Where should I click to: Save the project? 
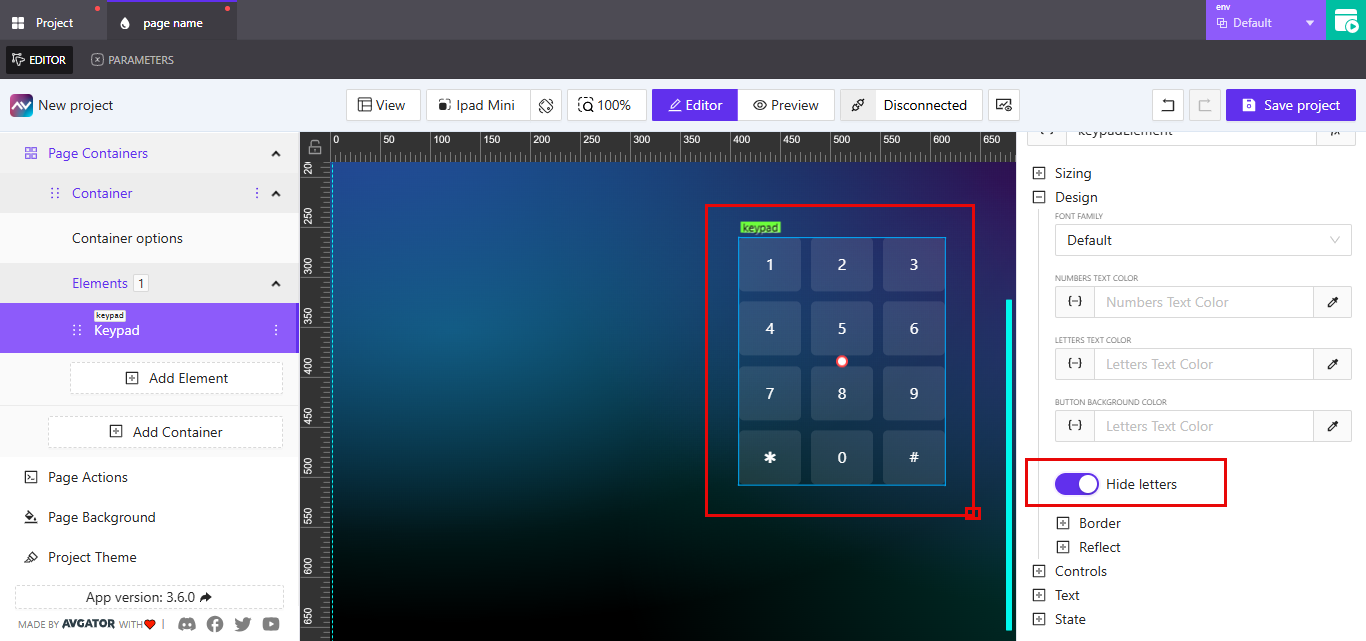[x=1290, y=104]
